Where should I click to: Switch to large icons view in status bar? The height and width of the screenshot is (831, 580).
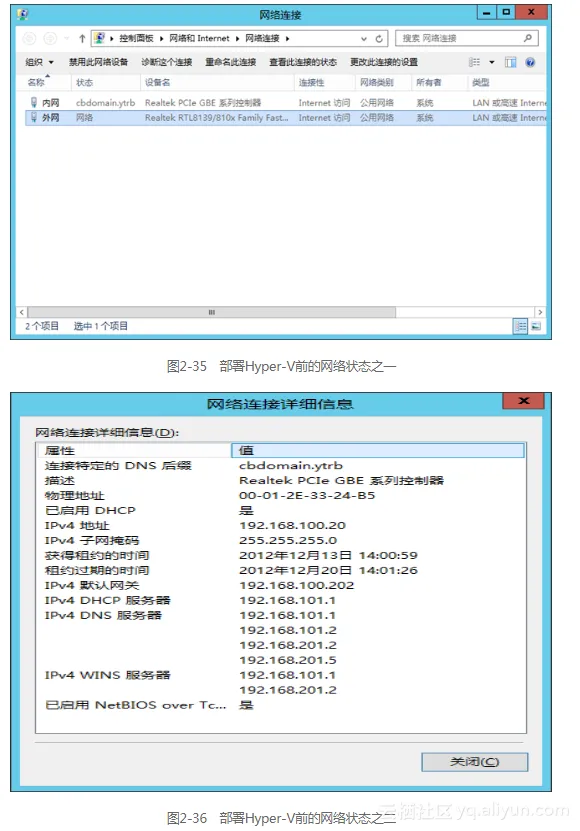536,326
